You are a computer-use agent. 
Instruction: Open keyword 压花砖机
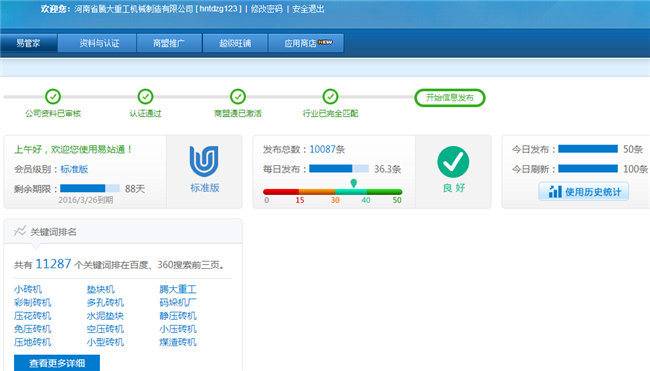pyautogui.click(x=32, y=316)
